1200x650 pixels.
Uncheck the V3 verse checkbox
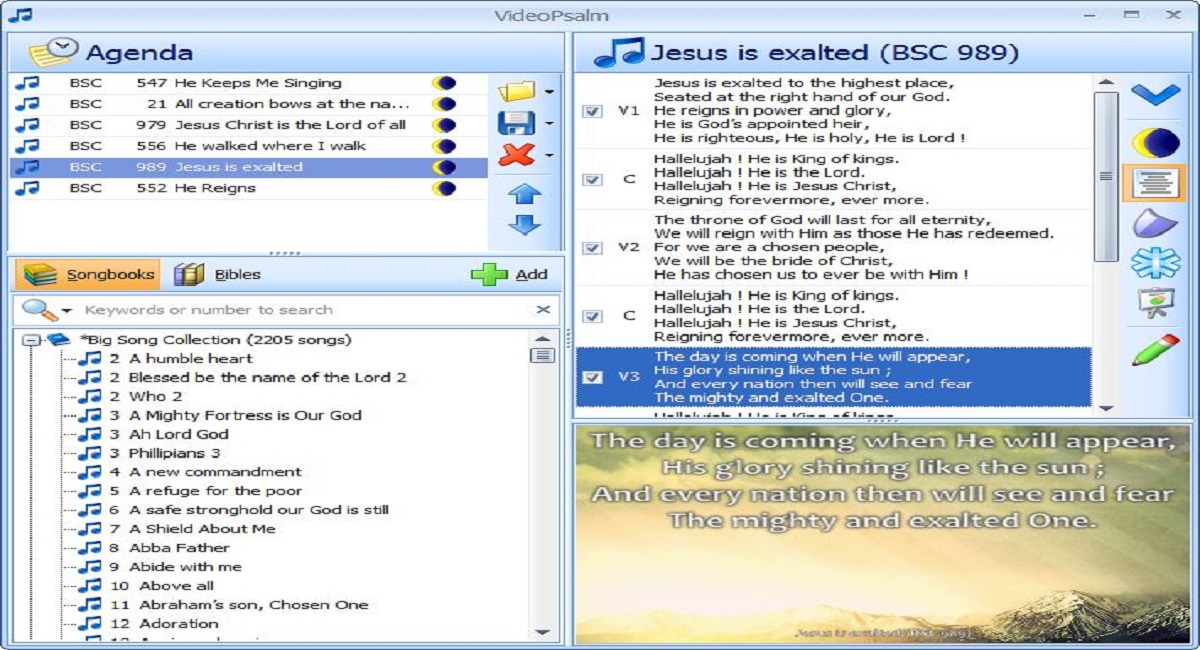pos(593,377)
